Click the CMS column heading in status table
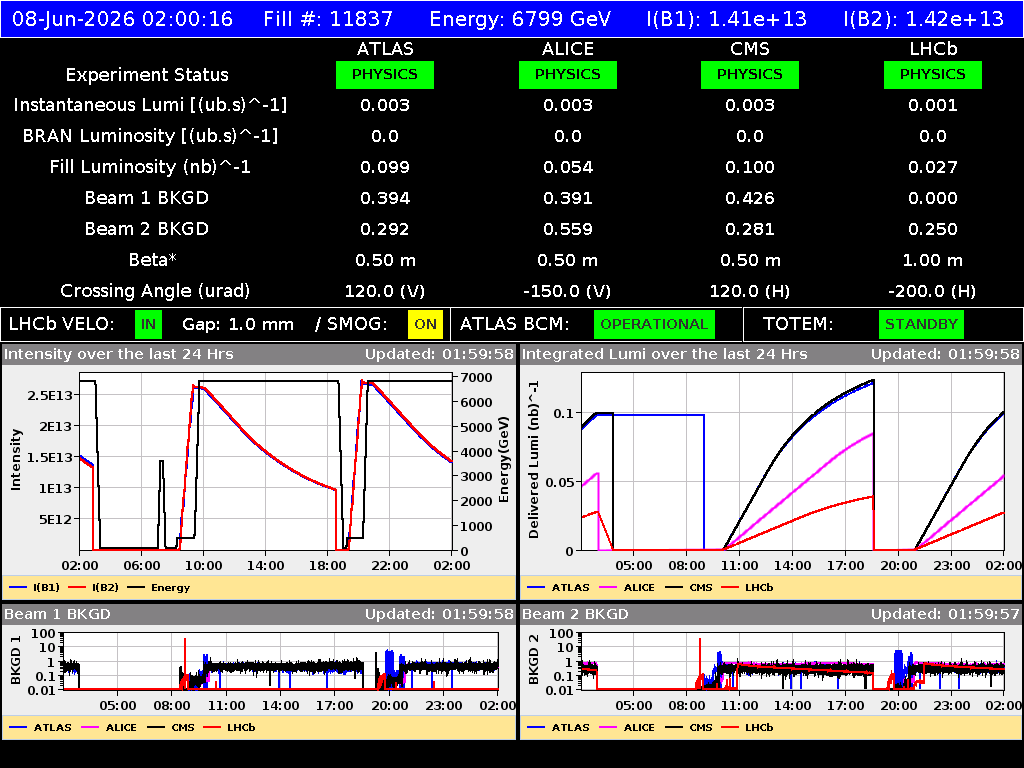Screen dimensions: 1024x768 (x=750, y=49)
